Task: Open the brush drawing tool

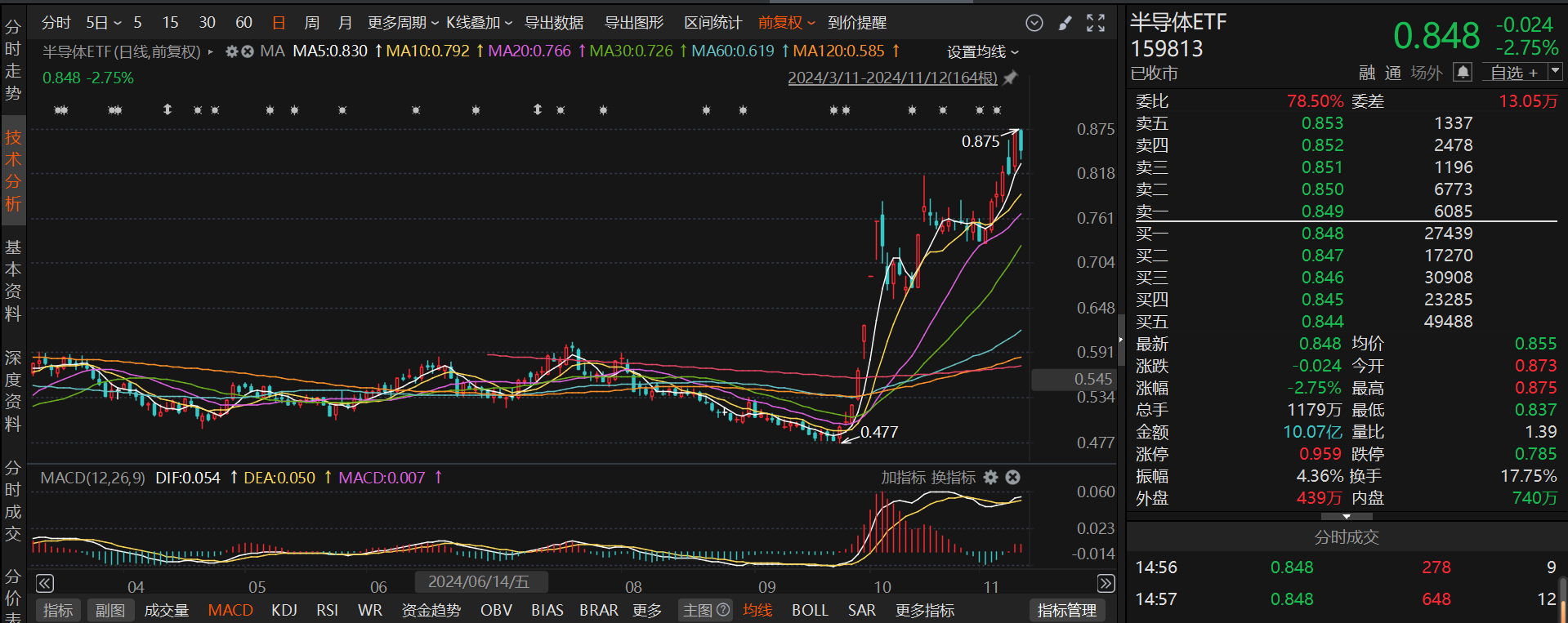Action: (1065, 23)
